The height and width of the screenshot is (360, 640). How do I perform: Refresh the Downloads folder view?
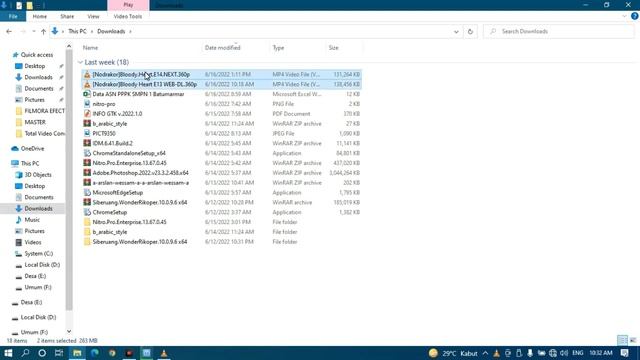coord(470,31)
